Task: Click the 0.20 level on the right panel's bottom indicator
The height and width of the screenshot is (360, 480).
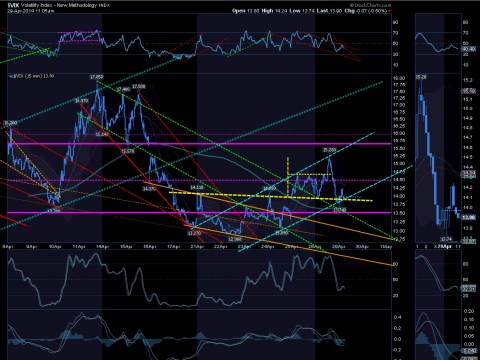Action: pos(469,311)
